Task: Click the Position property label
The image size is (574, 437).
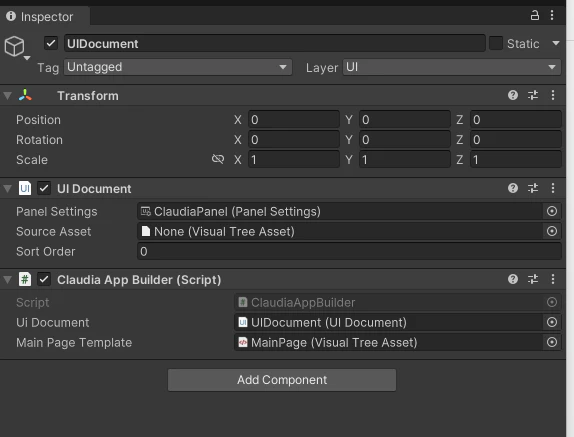Action: coord(38,120)
